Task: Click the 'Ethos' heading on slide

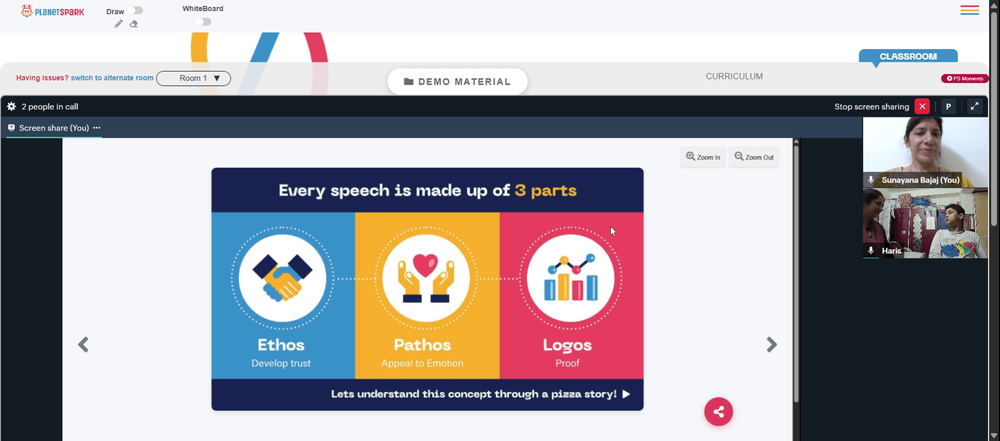Action: [281, 345]
